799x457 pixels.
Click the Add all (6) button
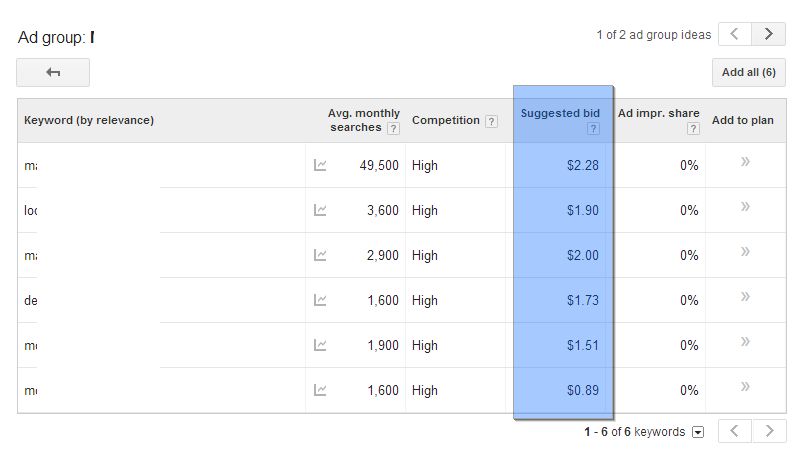[749, 72]
